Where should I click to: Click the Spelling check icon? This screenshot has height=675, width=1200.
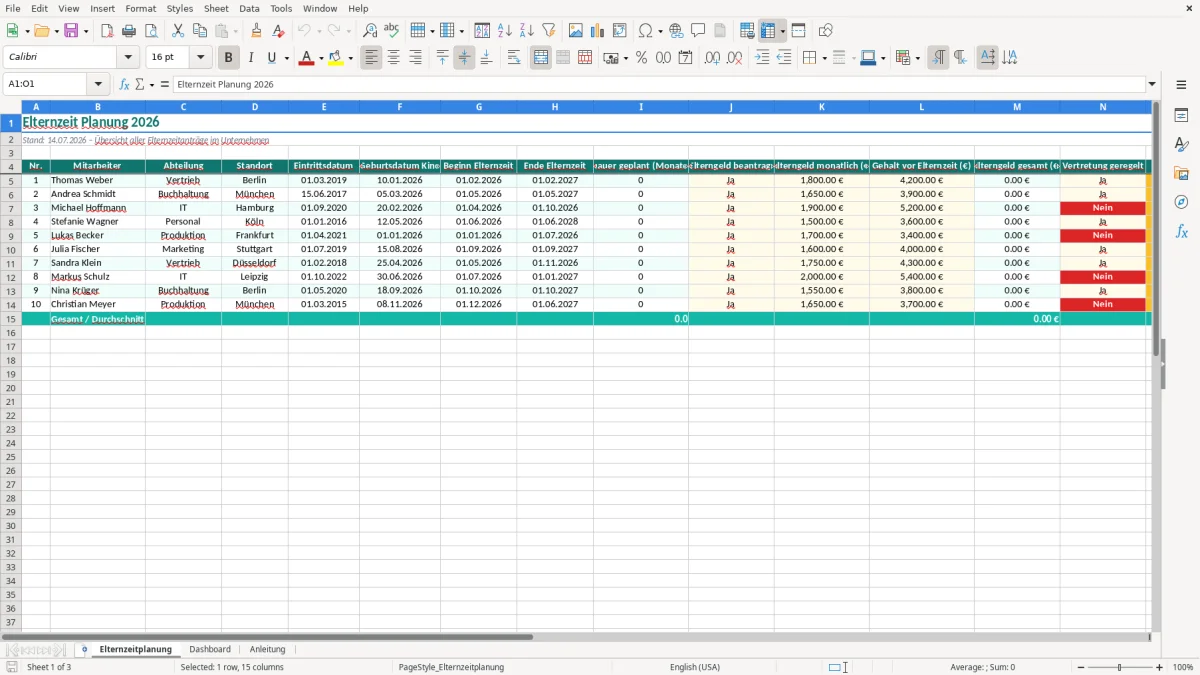click(x=392, y=31)
